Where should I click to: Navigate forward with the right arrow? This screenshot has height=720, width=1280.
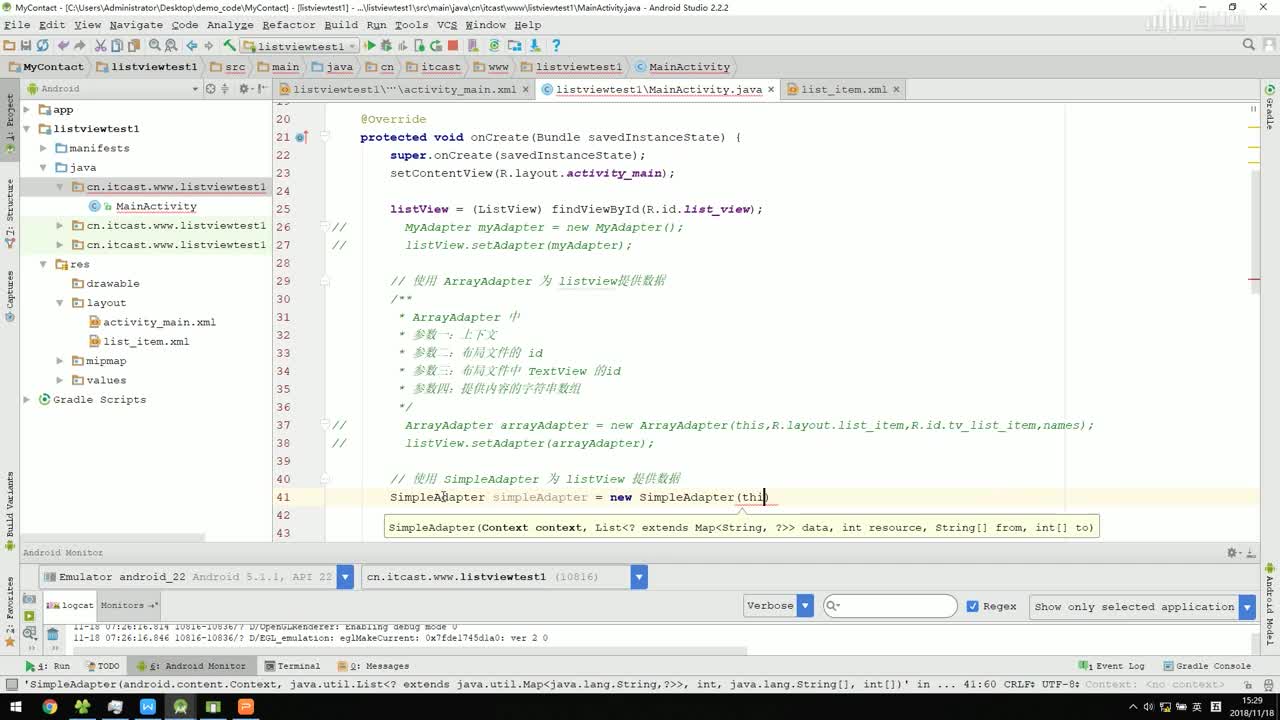coord(208,45)
